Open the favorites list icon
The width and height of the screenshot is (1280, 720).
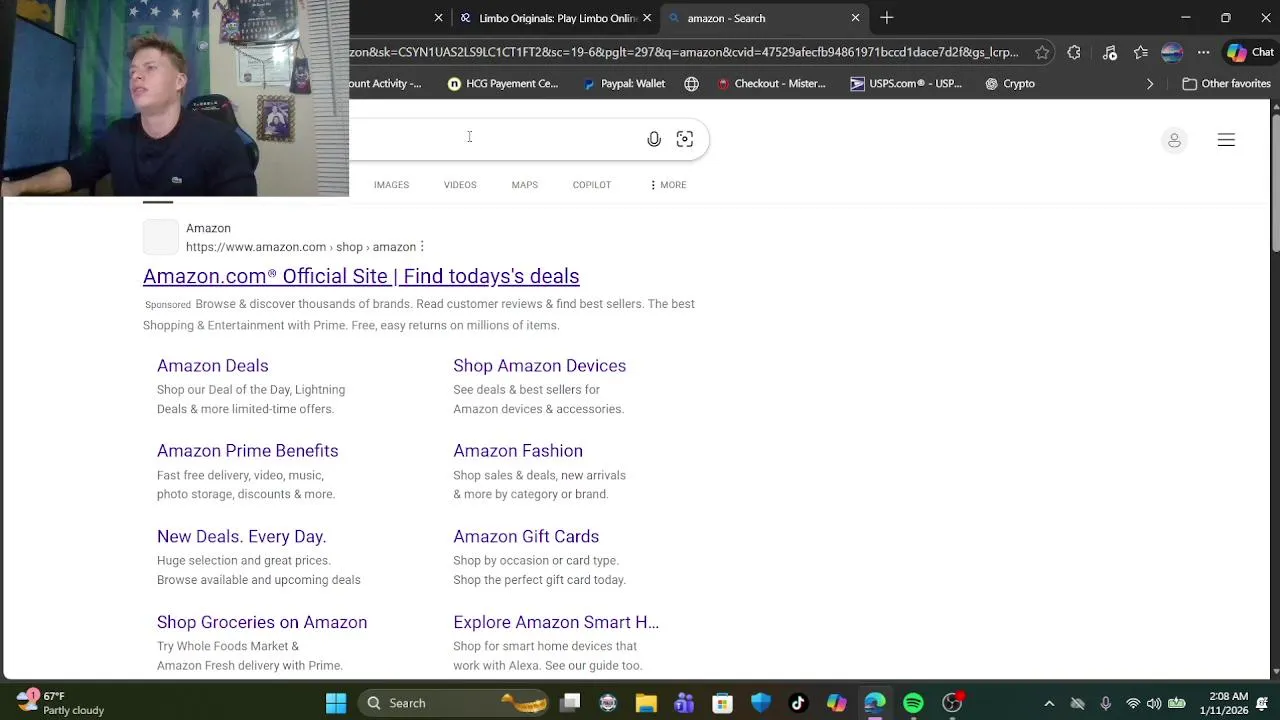pos(1141,52)
